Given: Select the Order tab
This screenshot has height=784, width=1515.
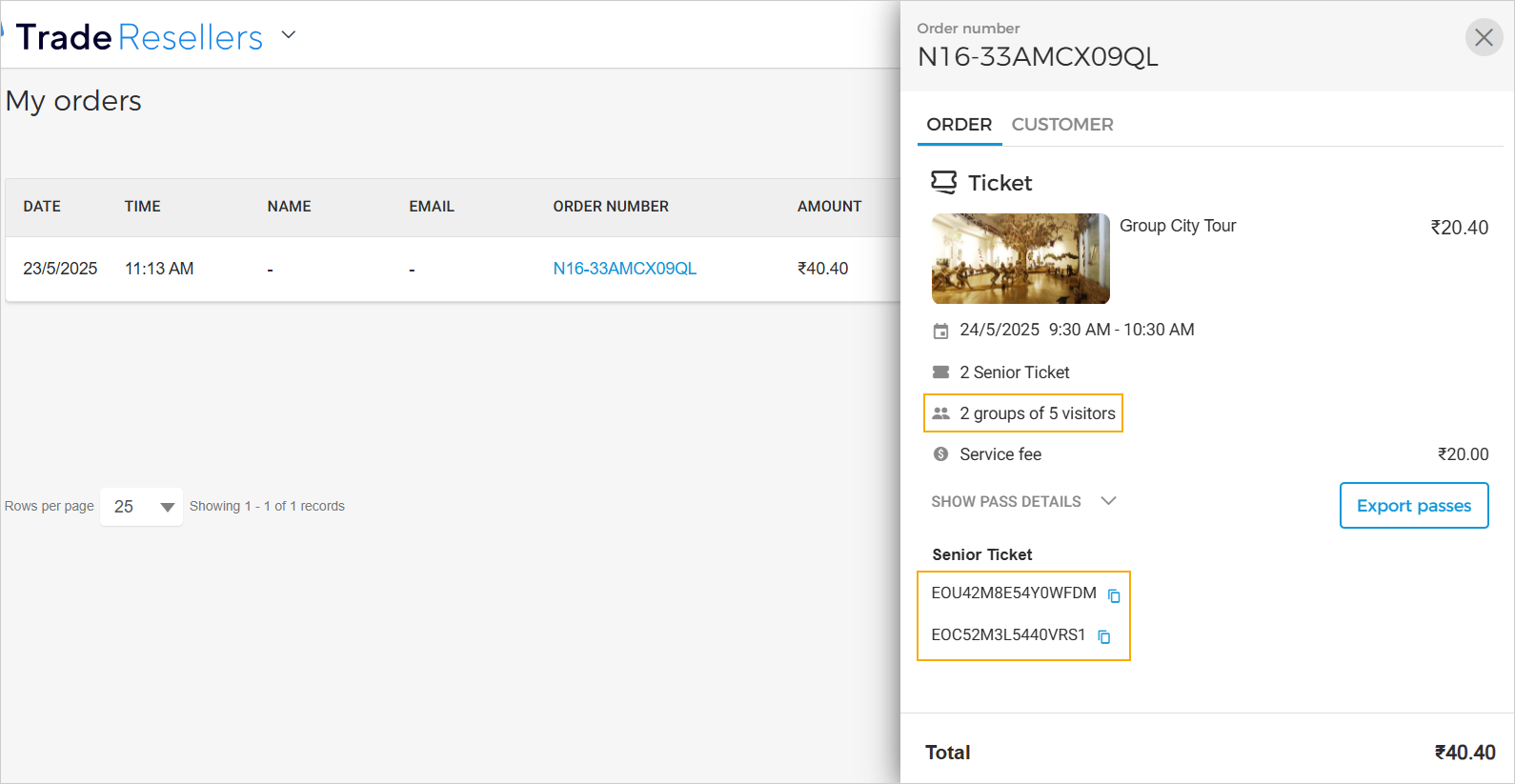Looking at the screenshot, I should click(x=959, y=125).
